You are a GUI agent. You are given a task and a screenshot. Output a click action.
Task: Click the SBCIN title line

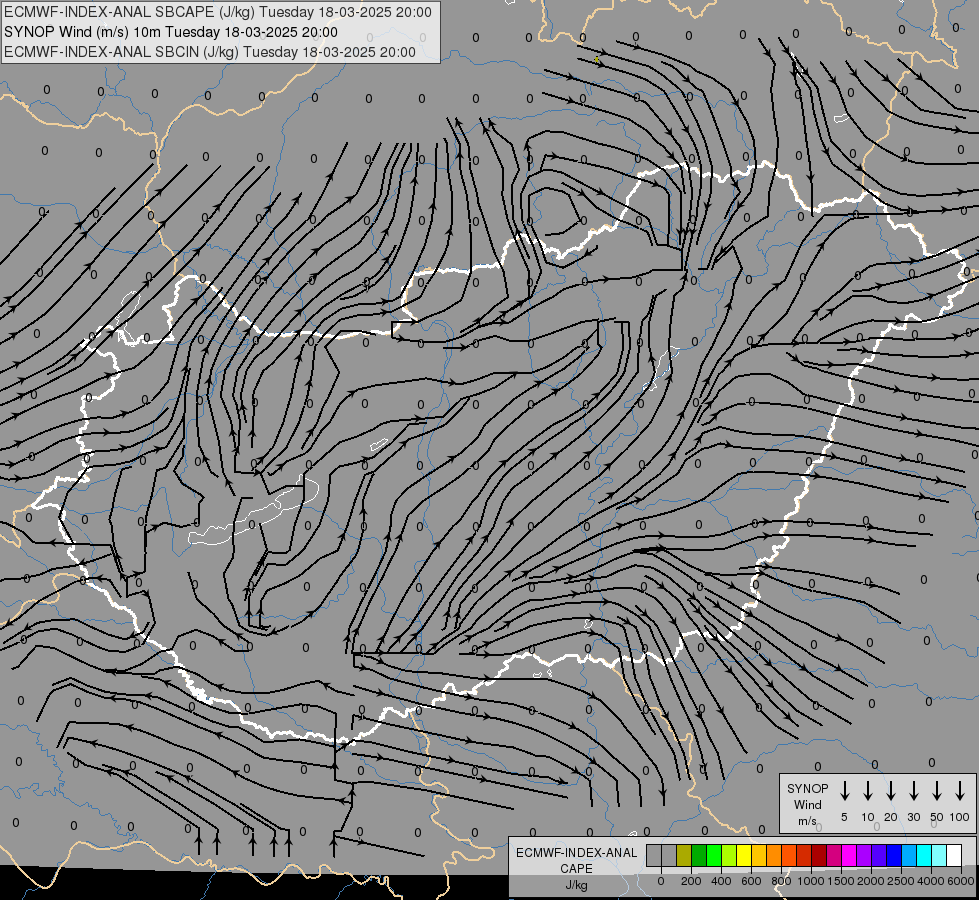210,52
